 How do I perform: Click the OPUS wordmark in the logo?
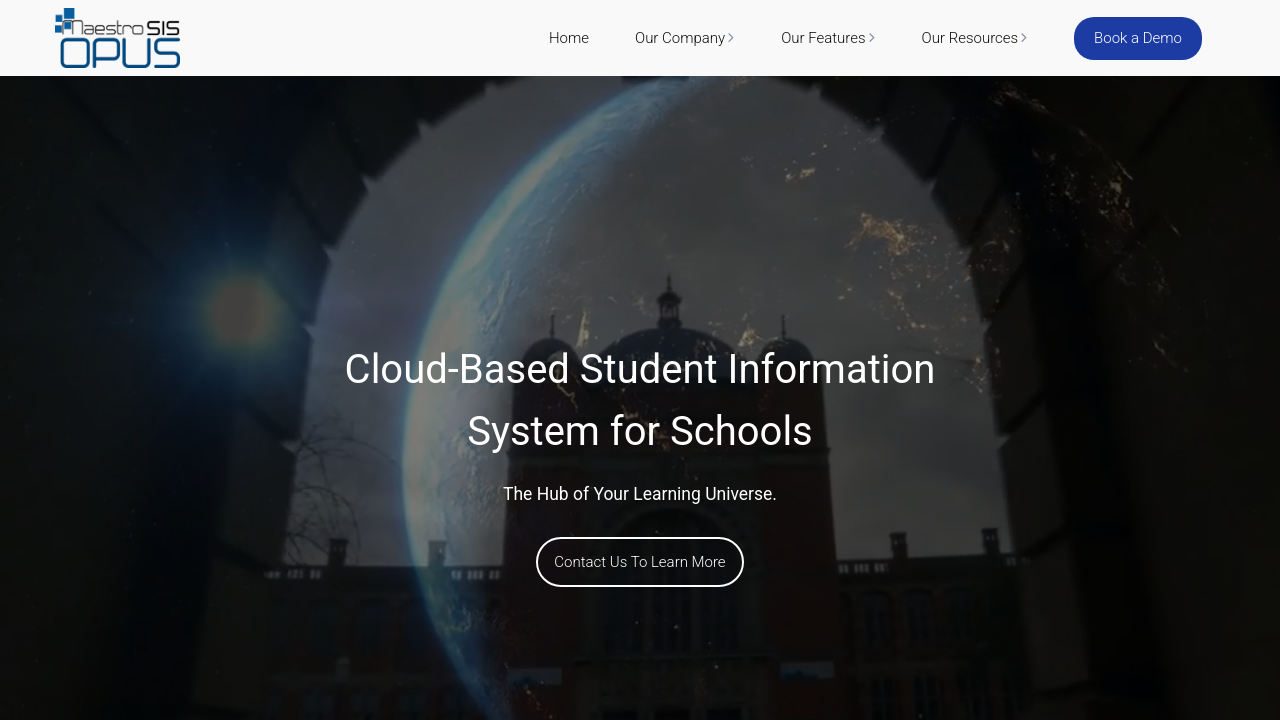pyautogui.click(x=120, y=52)
